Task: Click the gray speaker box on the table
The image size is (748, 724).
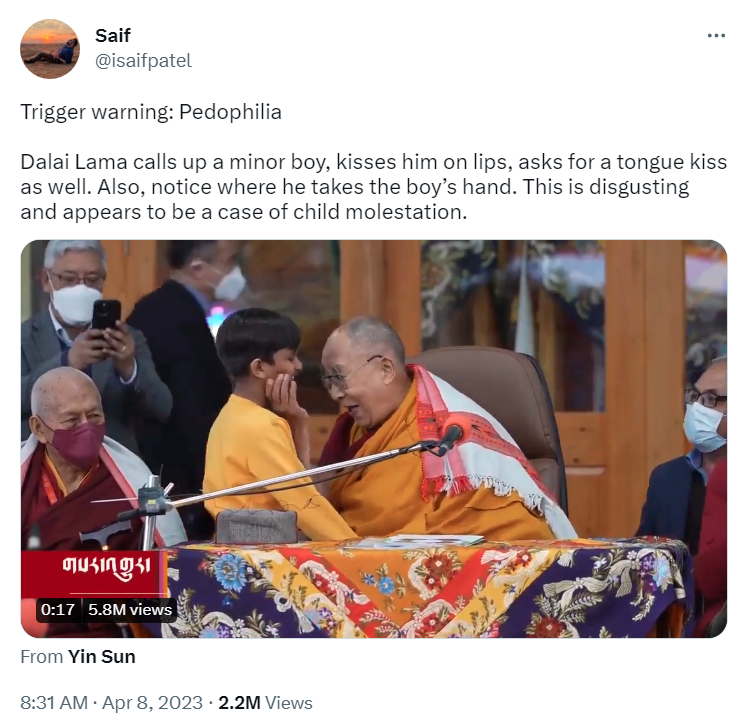Action: 257,526
